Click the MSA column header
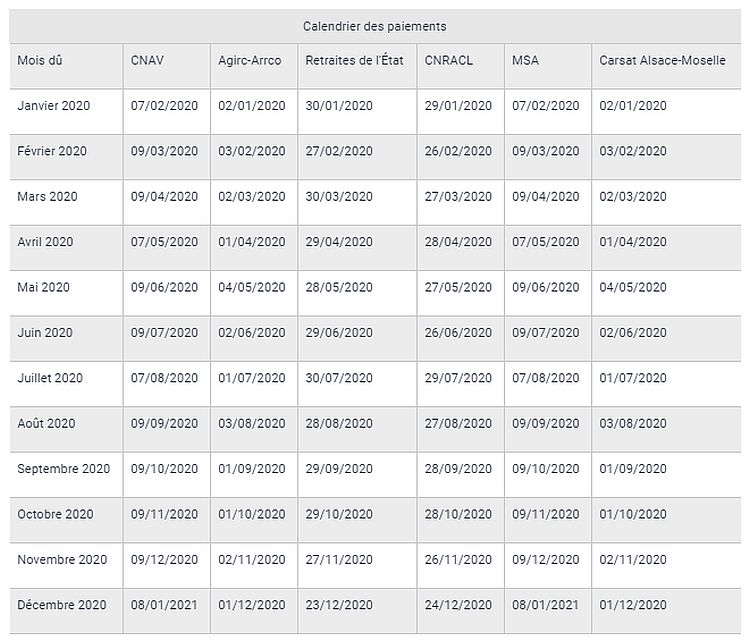Screen dimensions: 750x641 click(x=525, y=61)
